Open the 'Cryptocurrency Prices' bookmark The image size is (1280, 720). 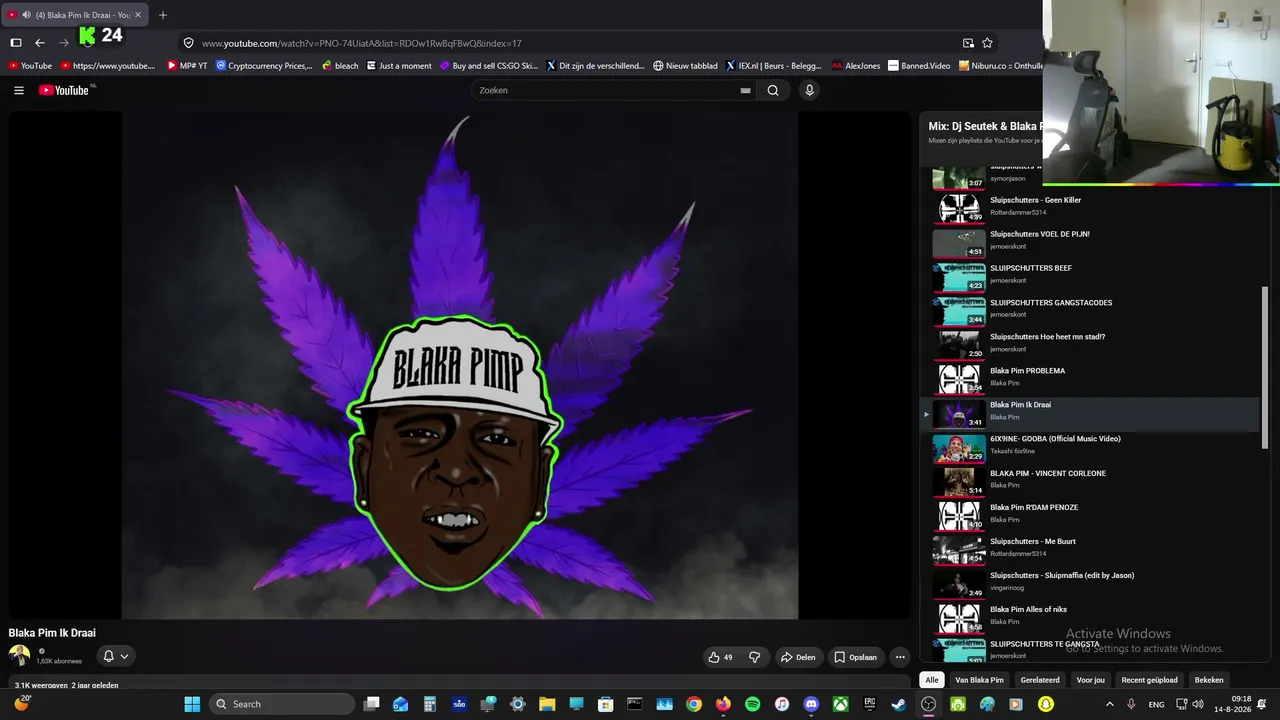point(264,66)
